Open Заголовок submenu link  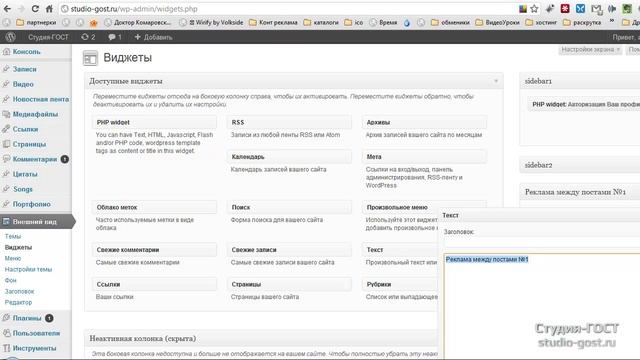tap(19, 291)
